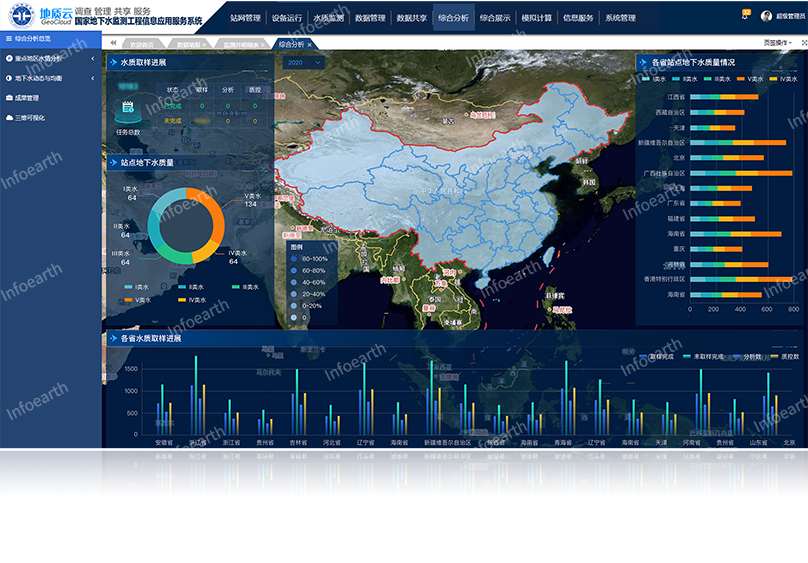The width and height of the screenshot is (808, 563).
Task: Click the cloud icon for 三维可视化
Action: click(x=9, y=117)
